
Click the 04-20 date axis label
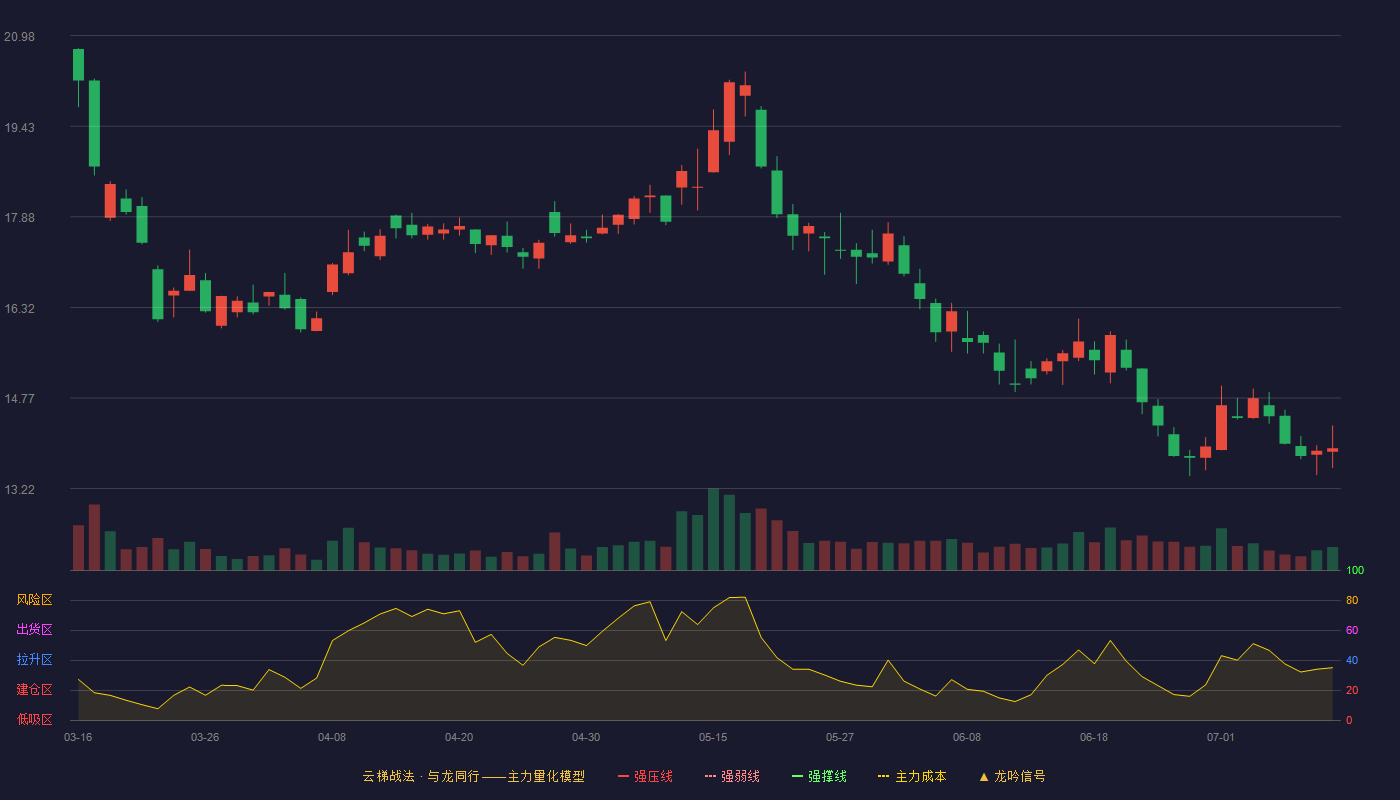459,737
